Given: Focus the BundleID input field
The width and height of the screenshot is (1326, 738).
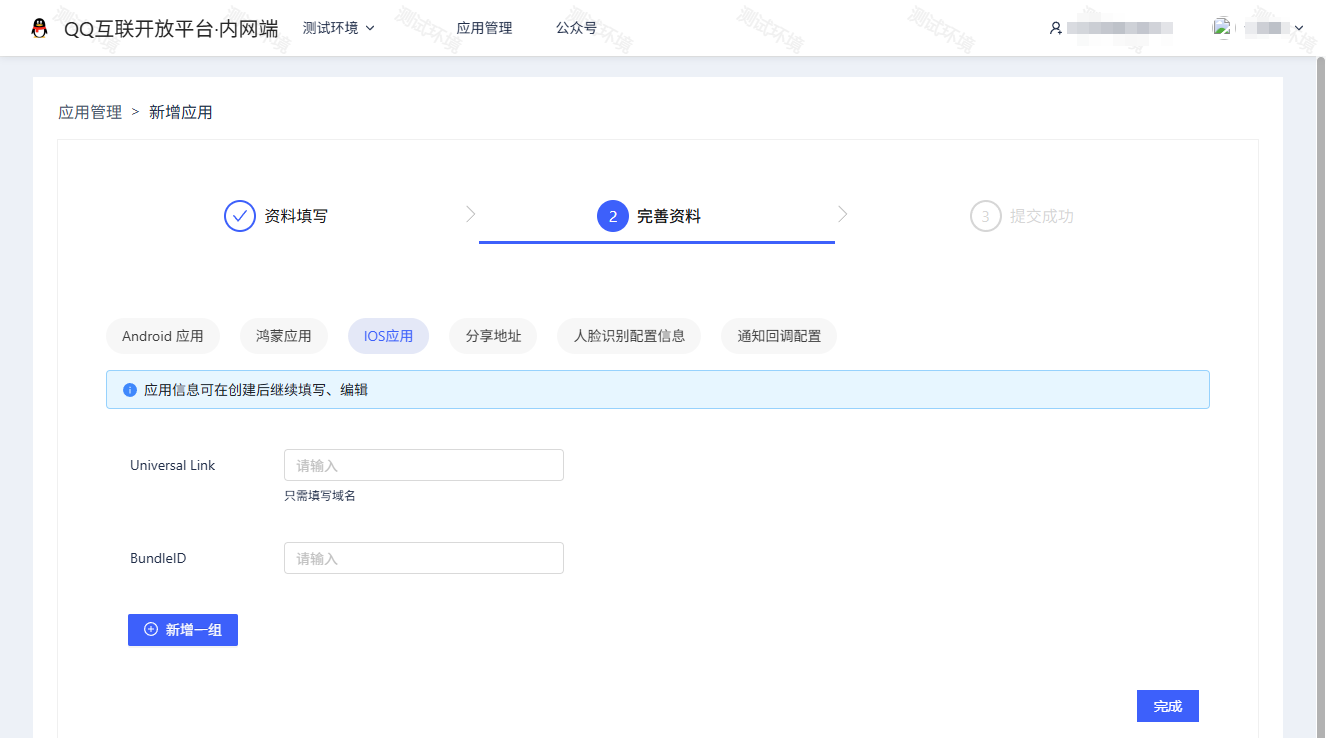Looking at the screenshot, I should (424, 558).
